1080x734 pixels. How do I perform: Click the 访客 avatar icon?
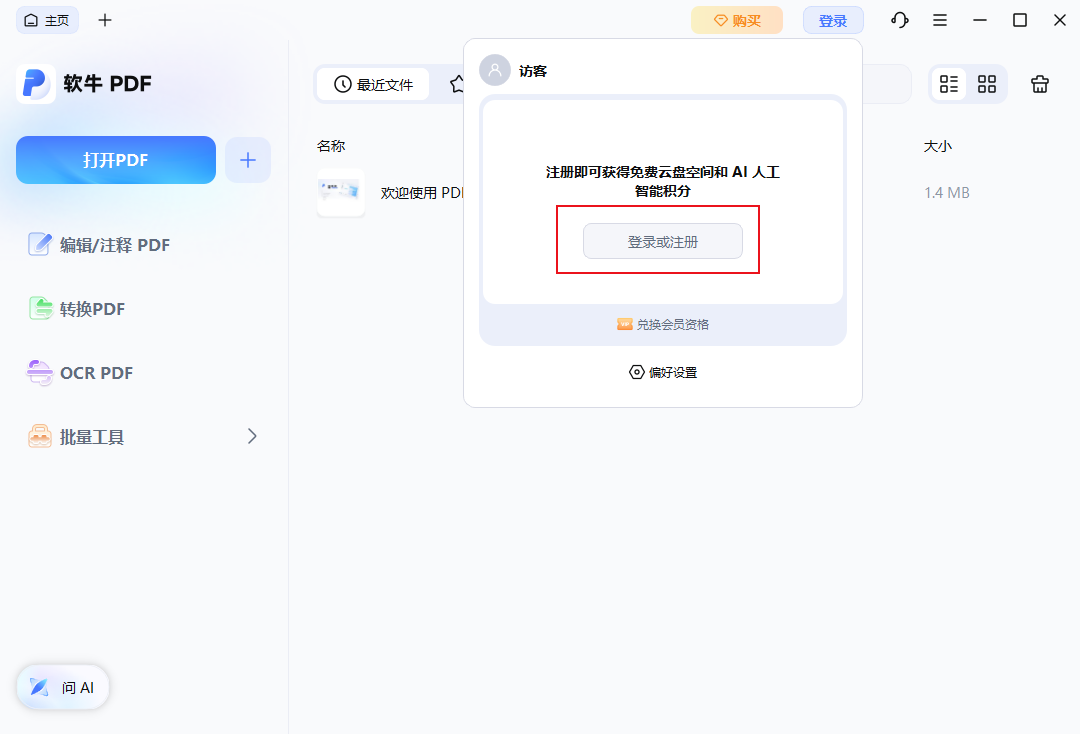coord(495,70)
